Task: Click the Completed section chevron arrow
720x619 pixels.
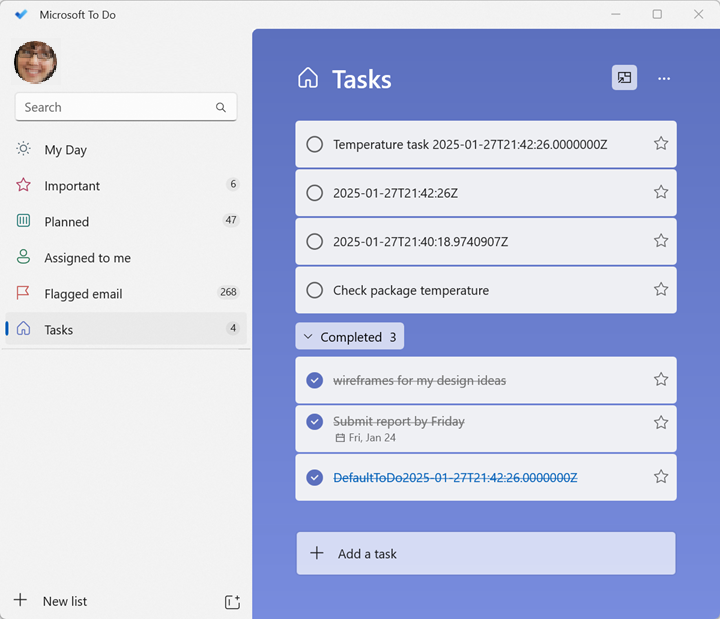Action: coord(309,337)
